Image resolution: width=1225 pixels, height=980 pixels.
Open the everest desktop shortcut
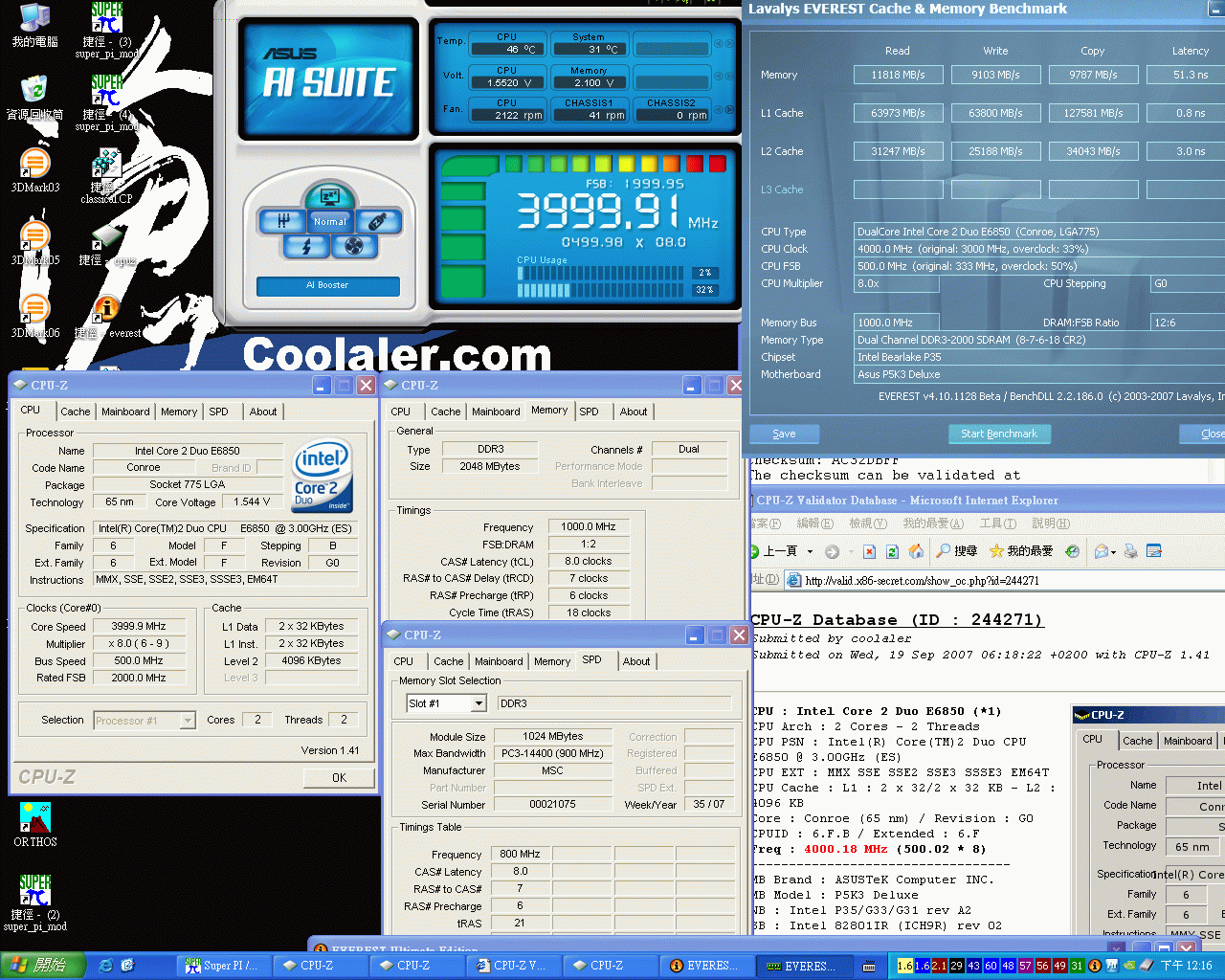tap(107, 316)
